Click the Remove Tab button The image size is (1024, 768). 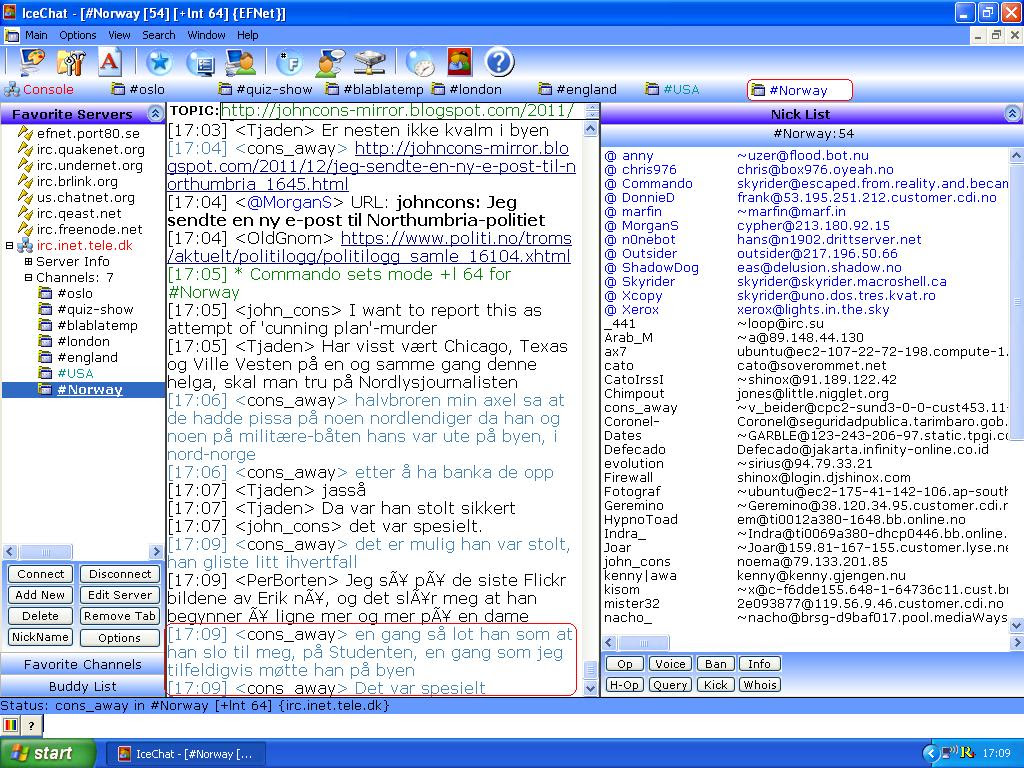coord(120,616)
